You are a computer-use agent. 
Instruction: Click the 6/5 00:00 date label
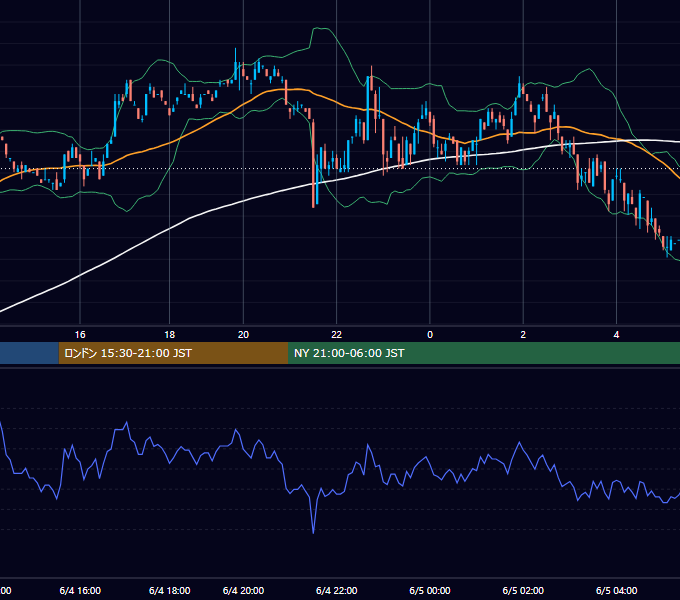[x=430, y=590]
